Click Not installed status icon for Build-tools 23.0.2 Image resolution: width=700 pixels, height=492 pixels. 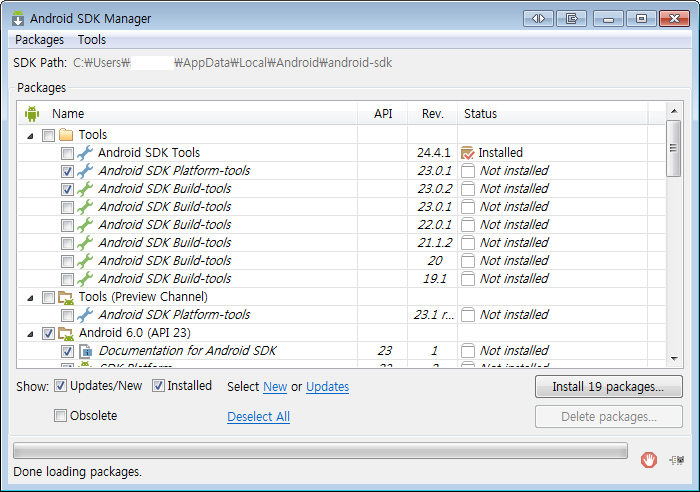coord(467,189)
